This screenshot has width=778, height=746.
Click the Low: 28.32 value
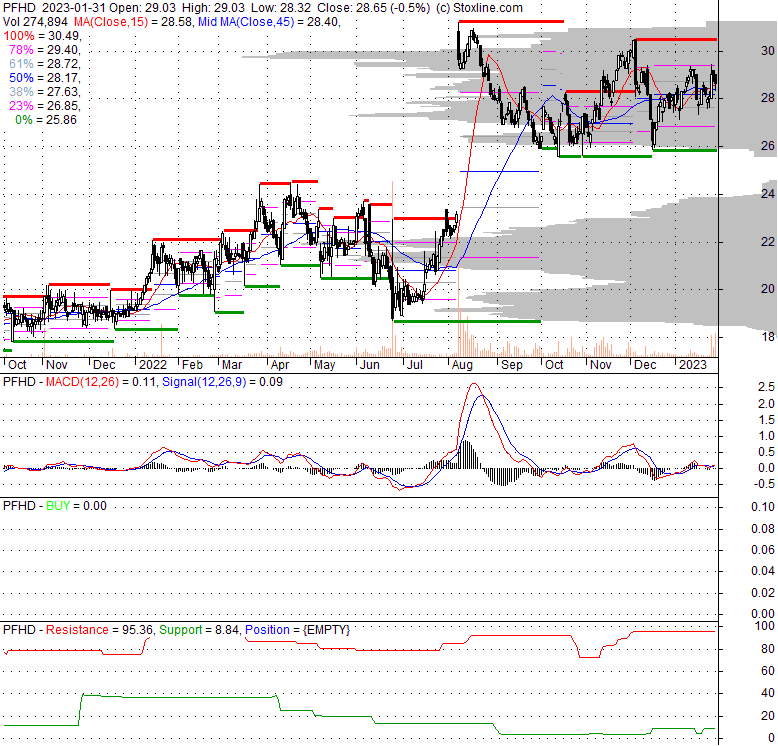click(281, 8)
